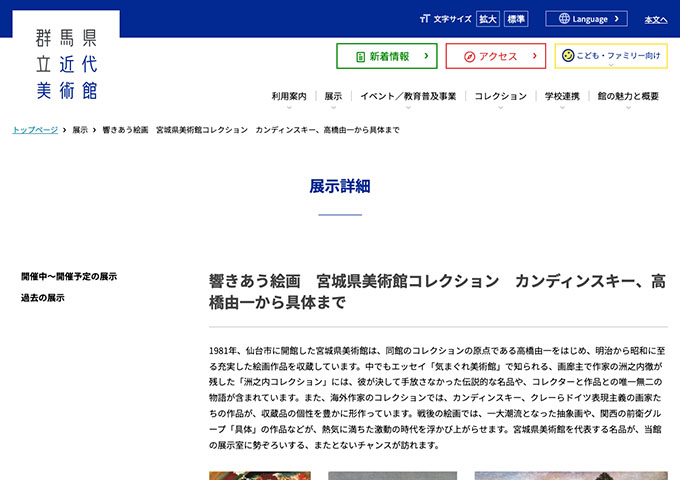Open the 学校連携 navigation menu

click(x=562, y=97)
